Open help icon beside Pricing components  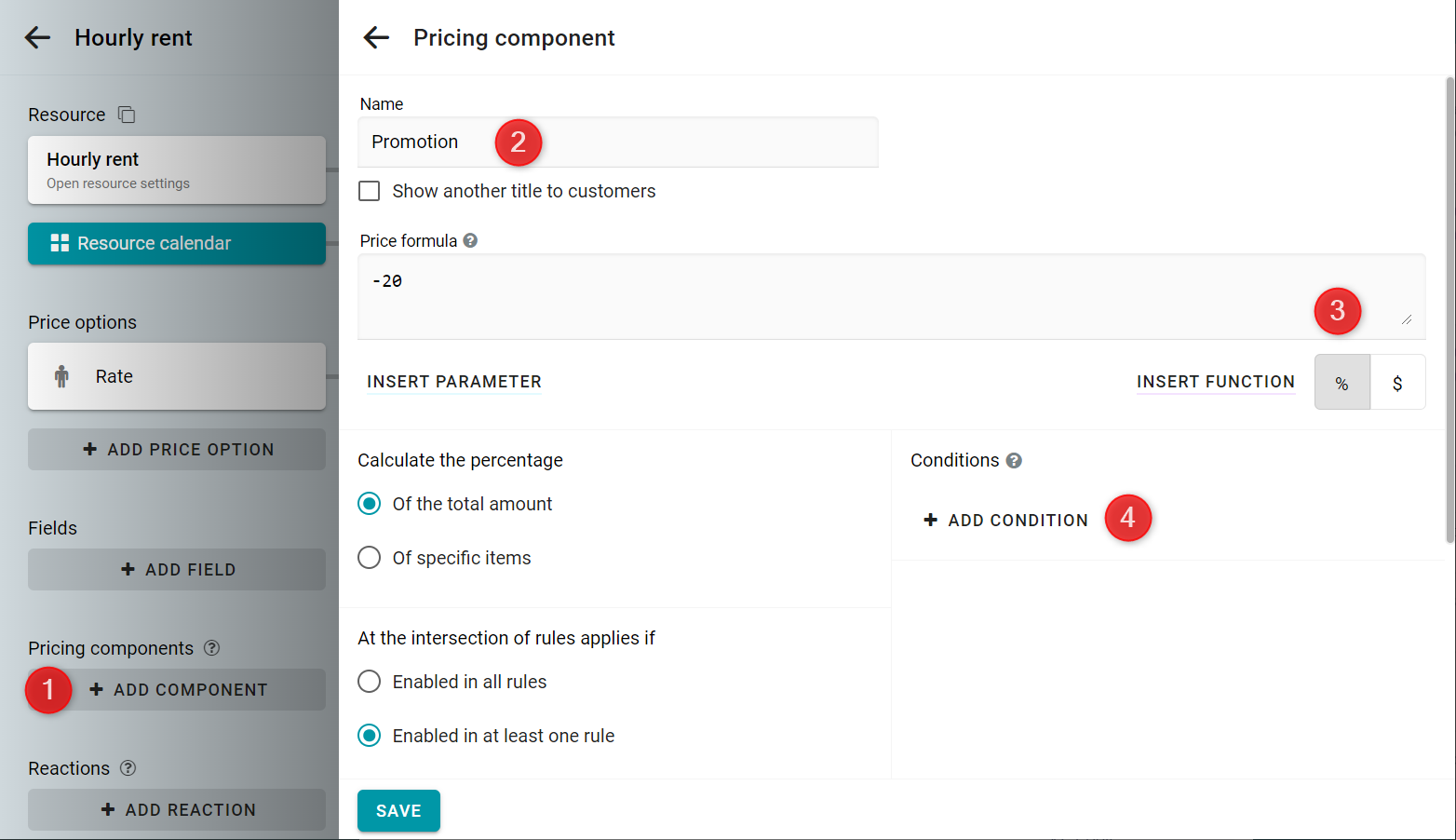point(211,647)
